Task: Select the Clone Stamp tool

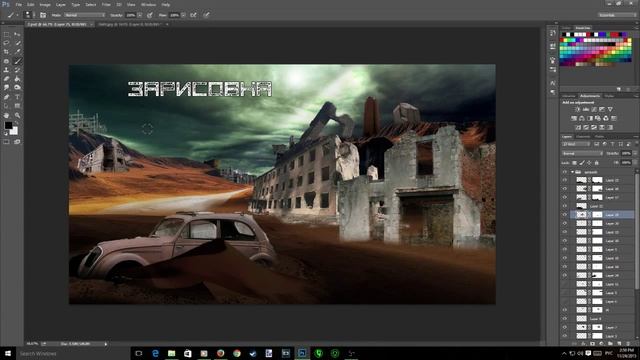Action: click(7, 70)
